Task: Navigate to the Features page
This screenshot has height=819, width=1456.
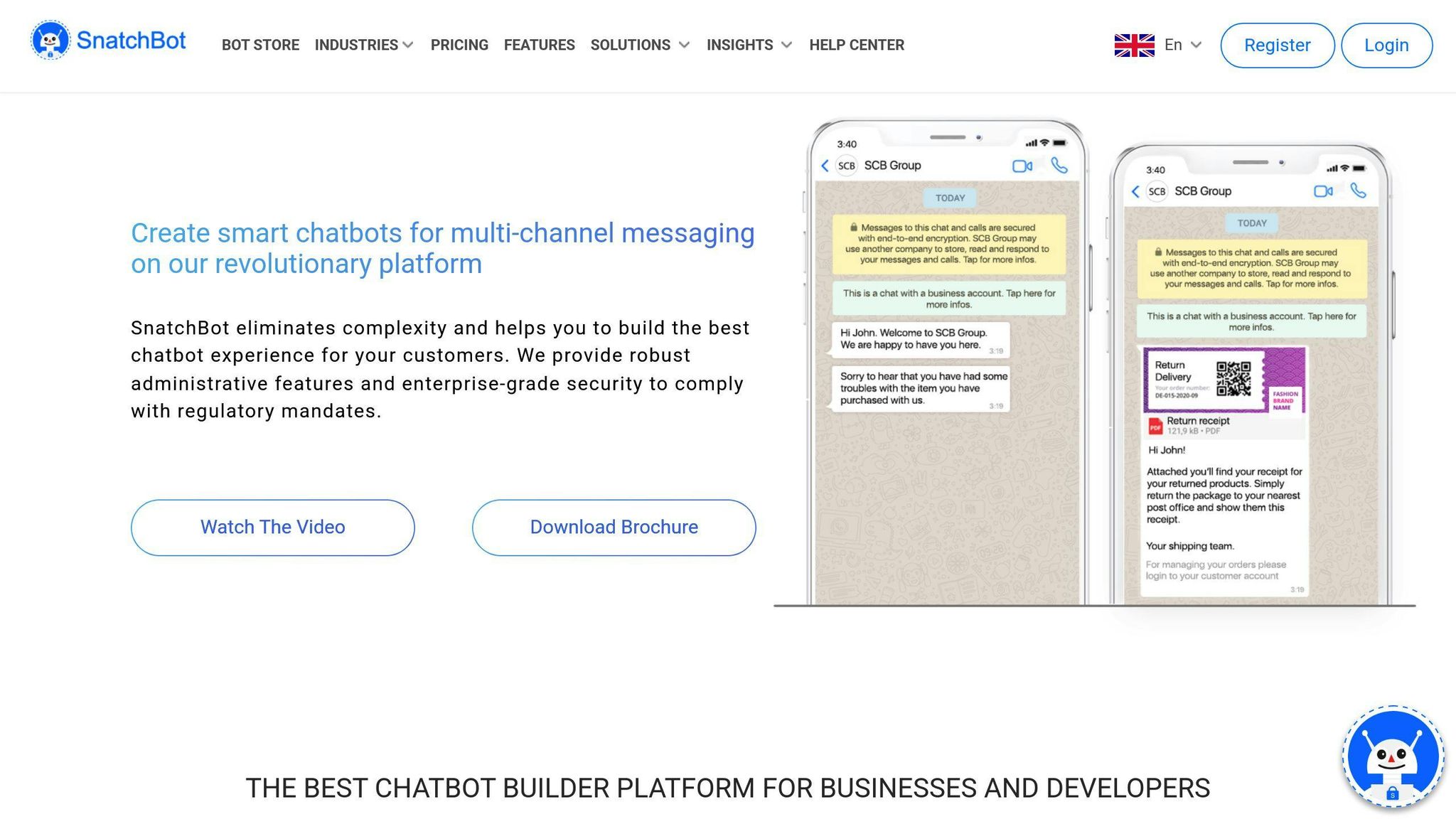Action: click(539, 45)
